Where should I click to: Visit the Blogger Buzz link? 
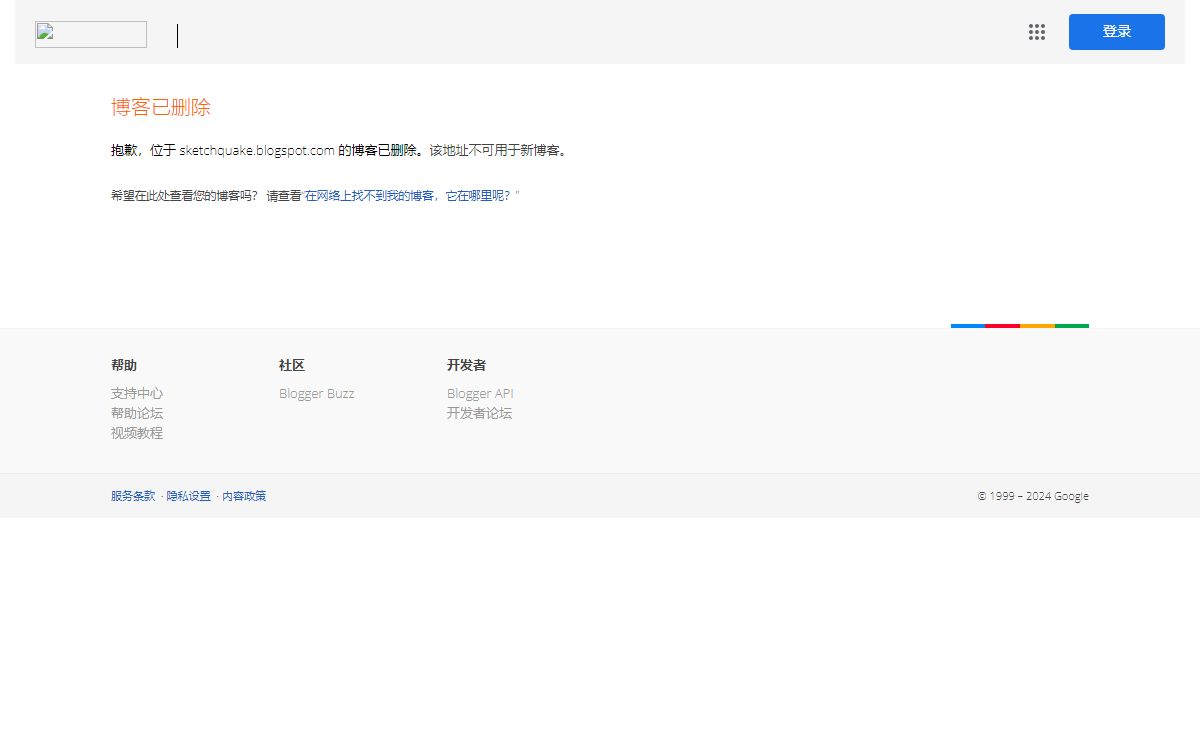tap(316, 393)
